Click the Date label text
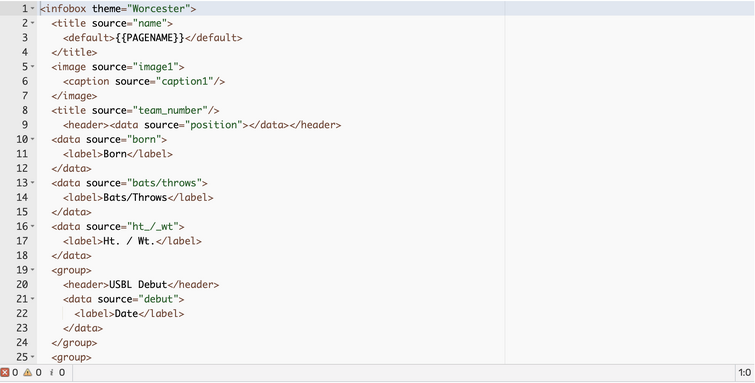The height and width of the screenshot is (383, 755). 127,313
